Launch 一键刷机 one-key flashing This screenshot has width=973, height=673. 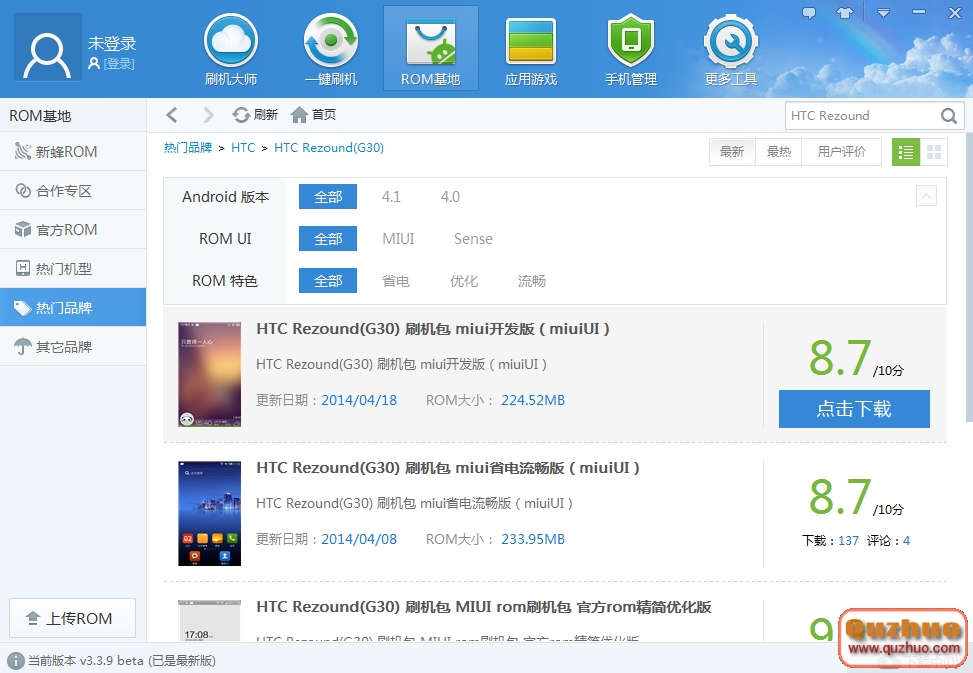[x=330, y=47]
